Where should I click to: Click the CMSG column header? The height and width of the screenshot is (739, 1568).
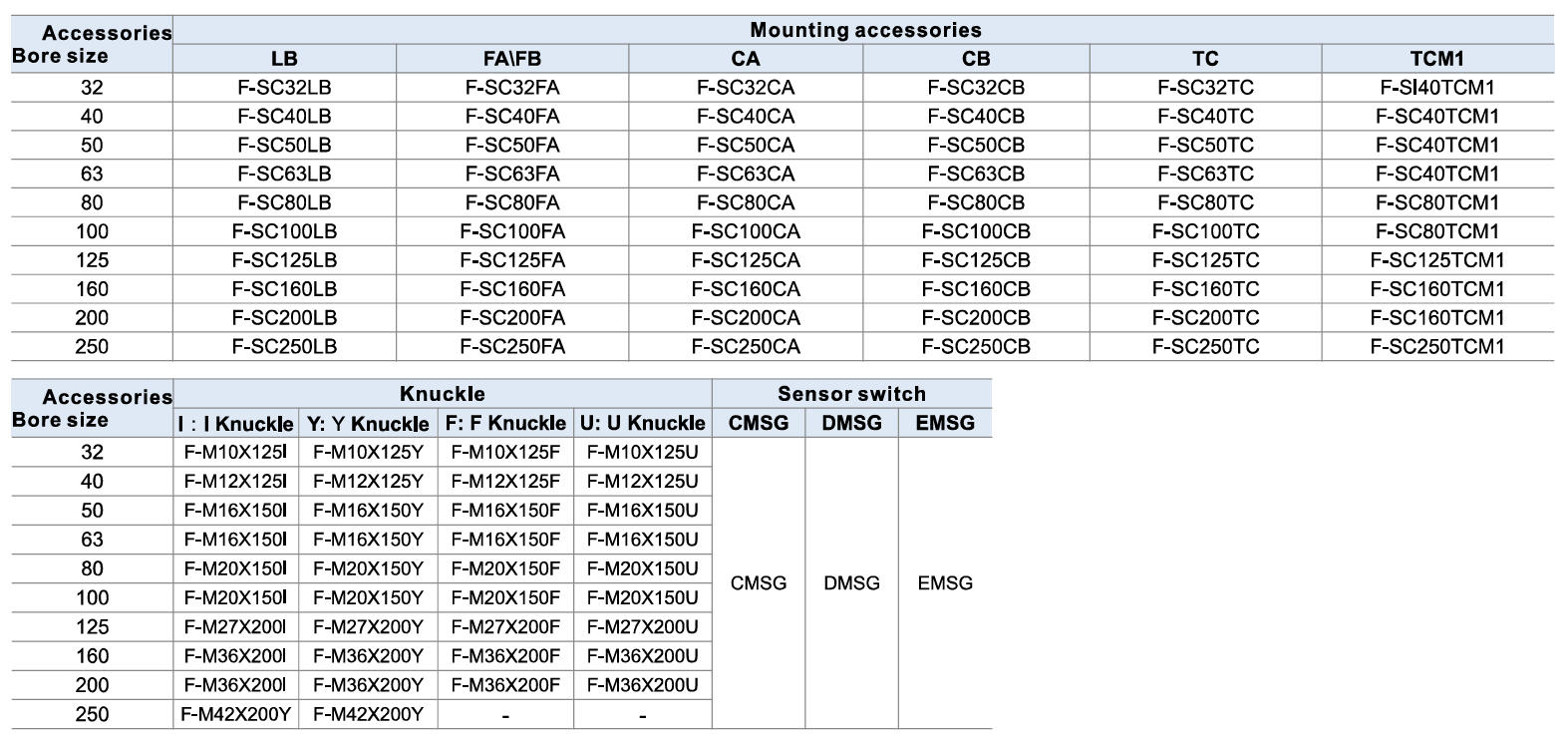click(759, 423)
